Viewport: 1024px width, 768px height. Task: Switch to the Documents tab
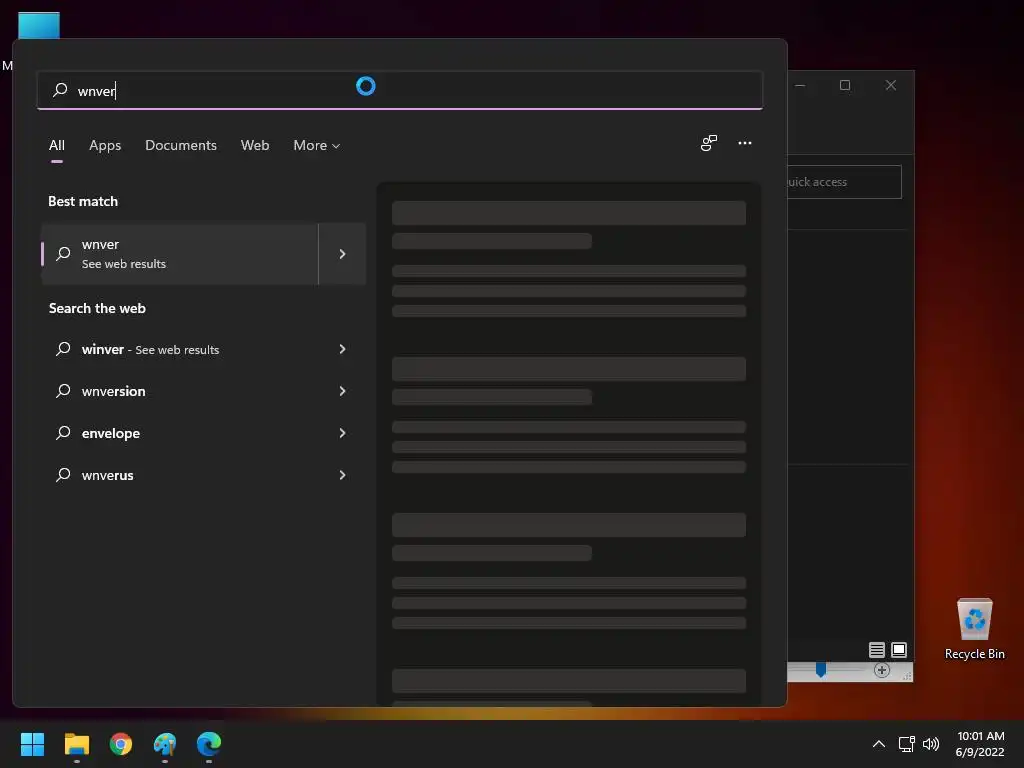[181, 145]
